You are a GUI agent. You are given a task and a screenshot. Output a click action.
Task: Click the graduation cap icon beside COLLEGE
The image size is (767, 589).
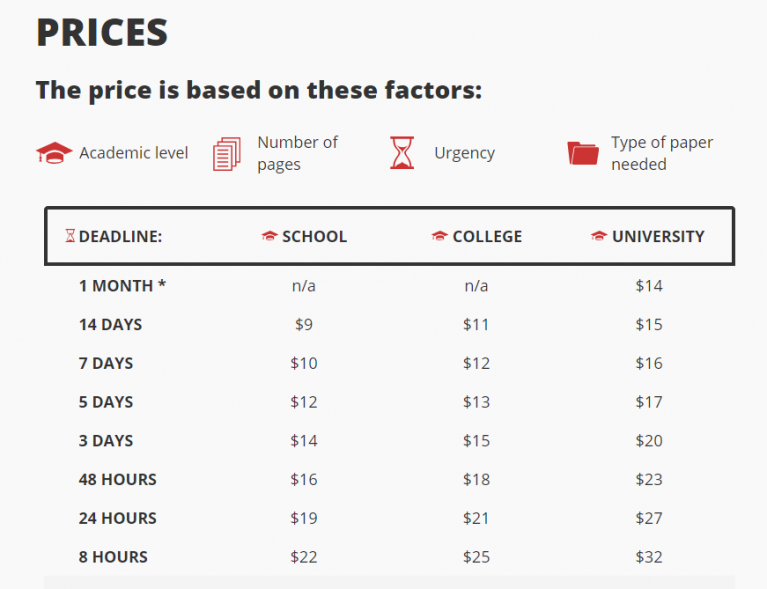tap(439, 237)
